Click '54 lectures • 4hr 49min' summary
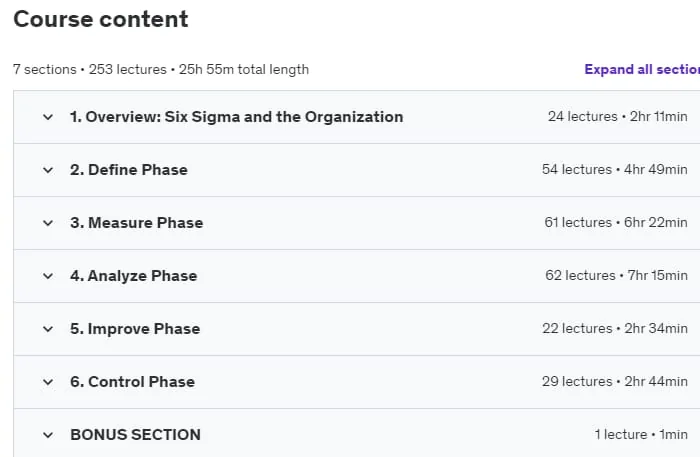Image resolution: width=700 pixels, height=457 pixels. click(x=615, y=170)
